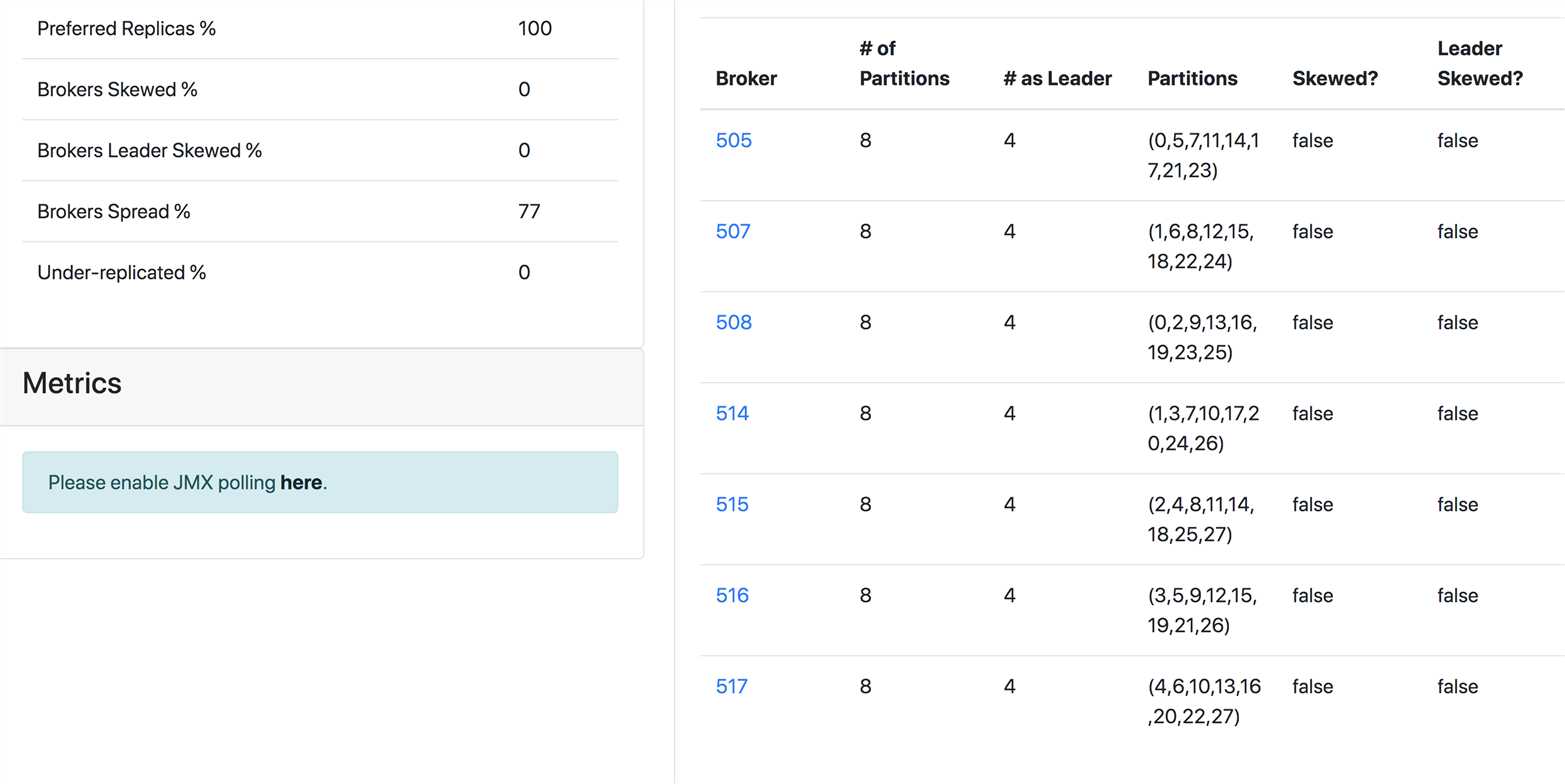Select the Brokers Spread value 77

click(529, 212)
